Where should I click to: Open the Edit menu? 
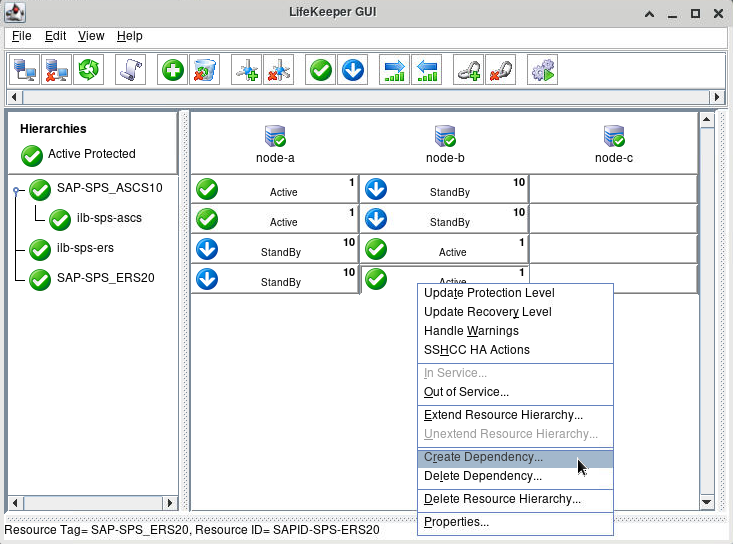55,36
